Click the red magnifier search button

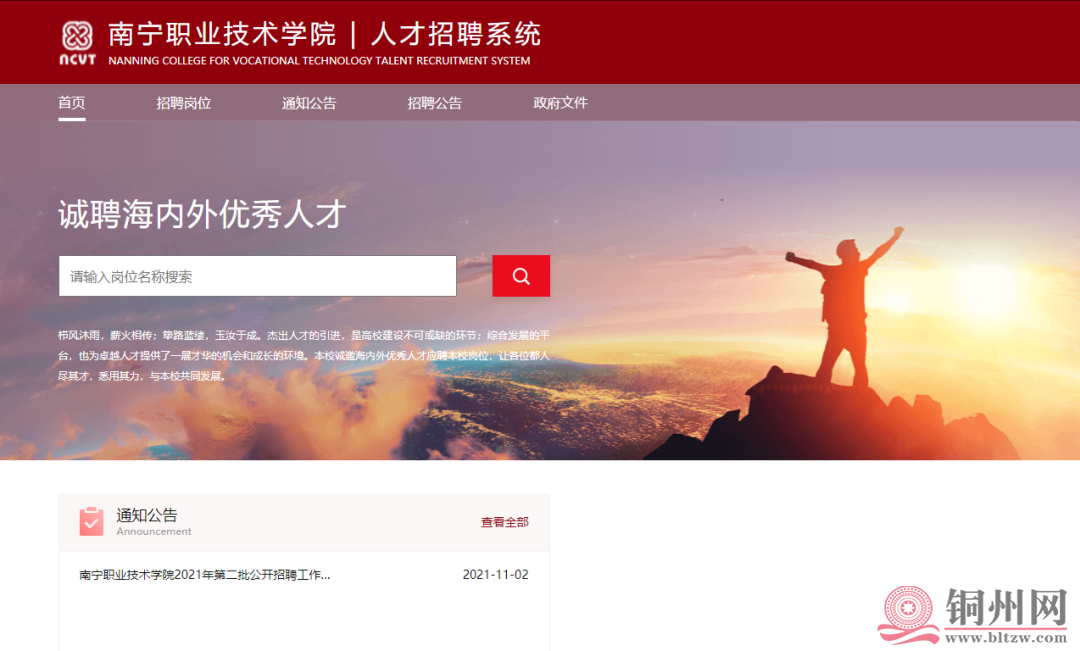[x=521, y=276]
